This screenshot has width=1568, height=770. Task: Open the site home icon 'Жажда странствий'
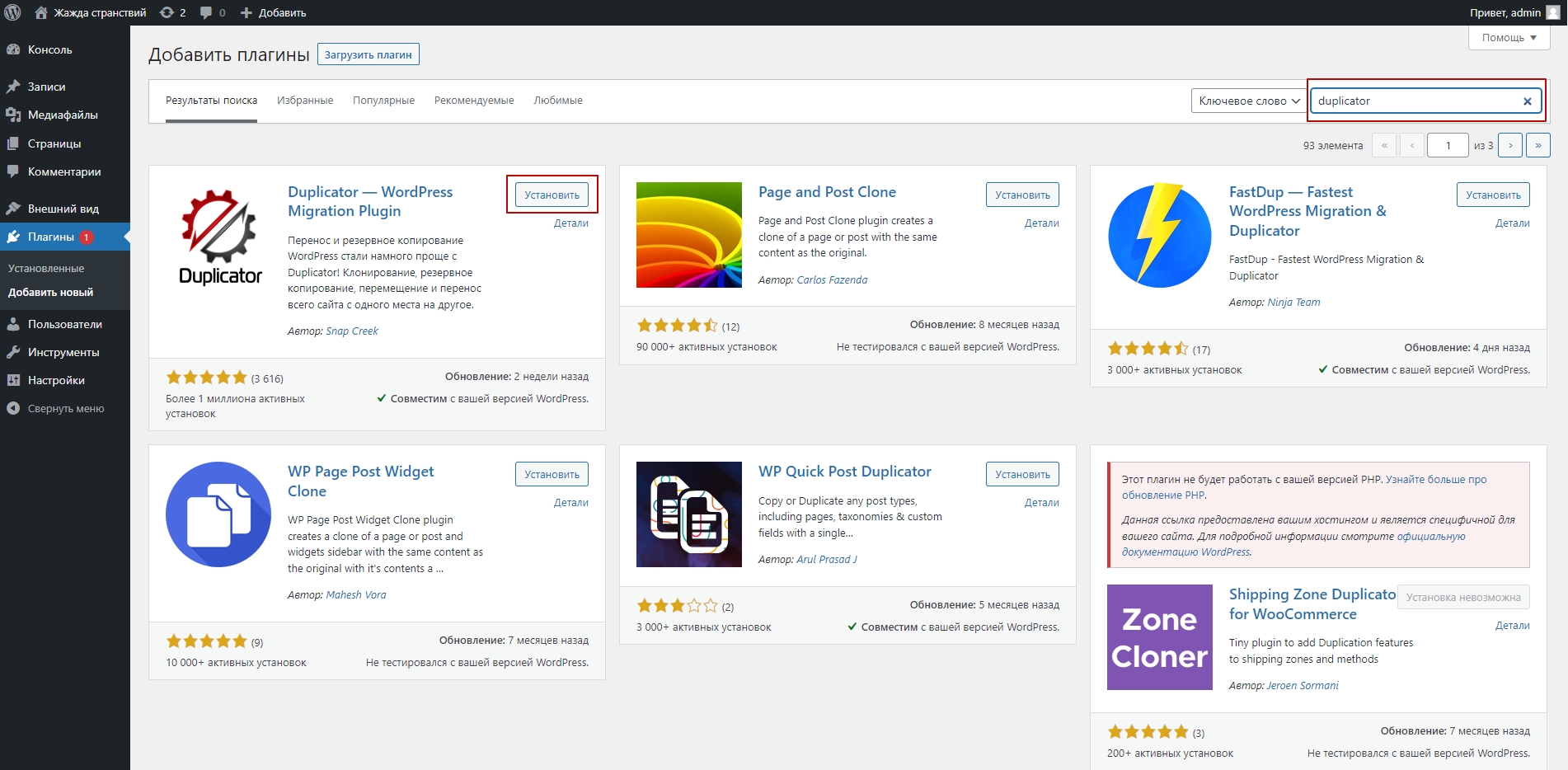tap(91, 12)
